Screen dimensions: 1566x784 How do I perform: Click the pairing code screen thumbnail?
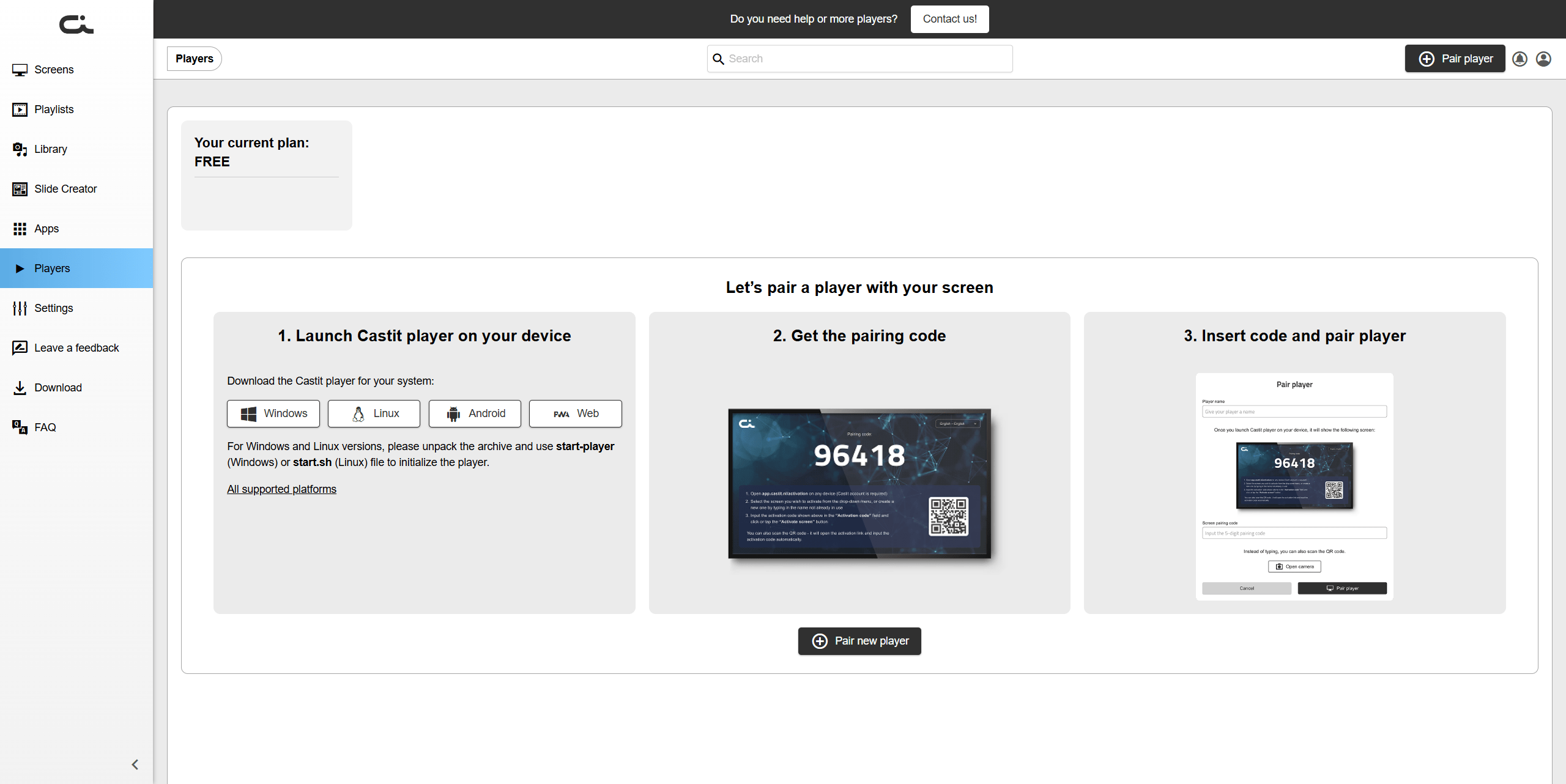point(859,483)
